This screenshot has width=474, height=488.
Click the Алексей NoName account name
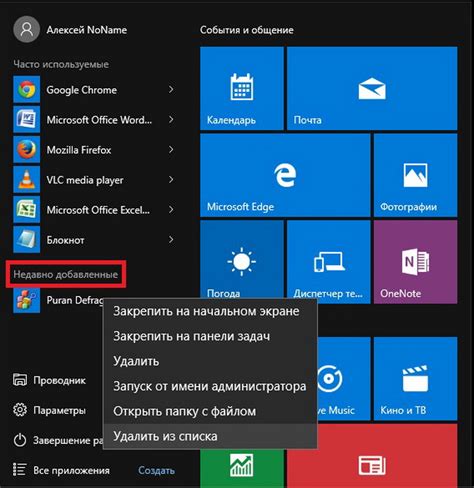point(87,30)
